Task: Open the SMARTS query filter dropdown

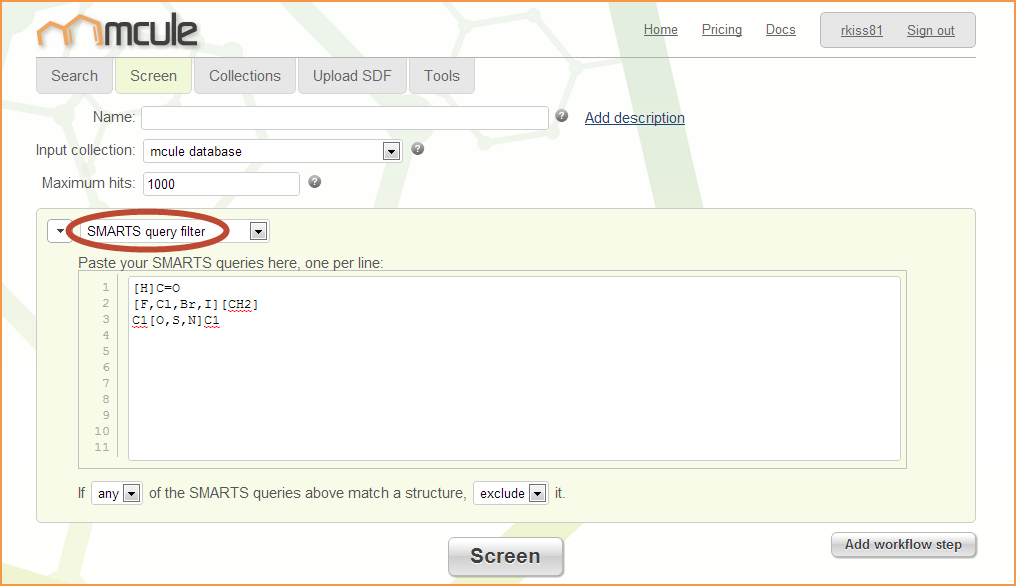Action: [174, 231]
